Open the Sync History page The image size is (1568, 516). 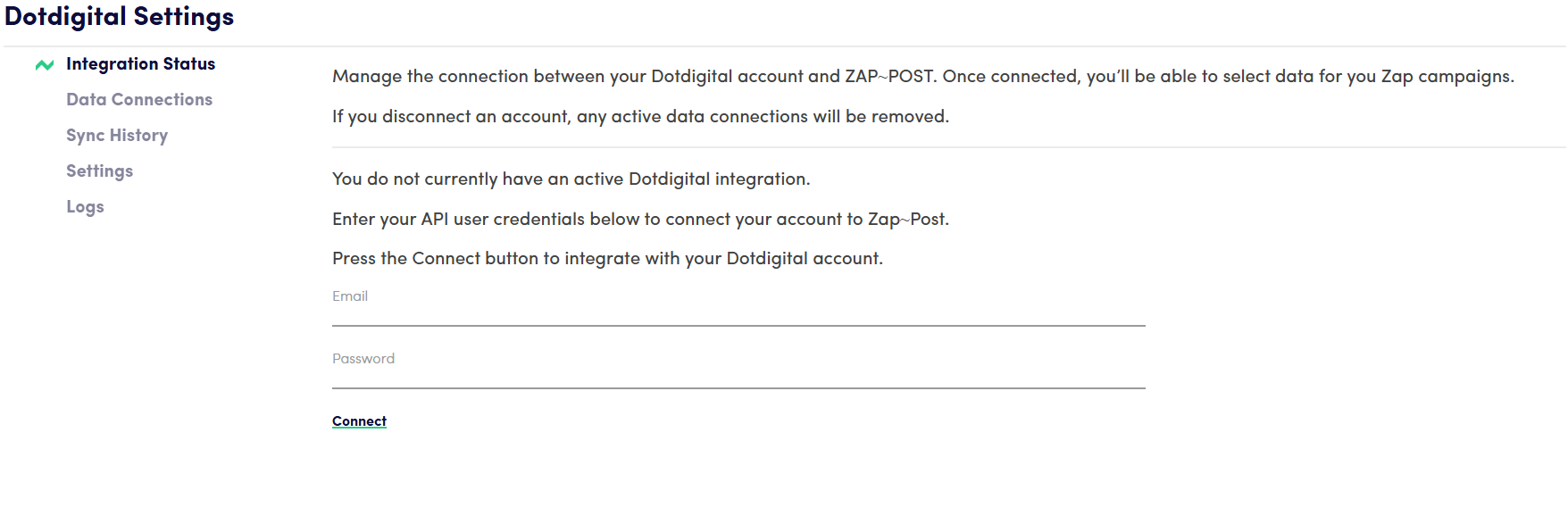(x=116, y=136)
